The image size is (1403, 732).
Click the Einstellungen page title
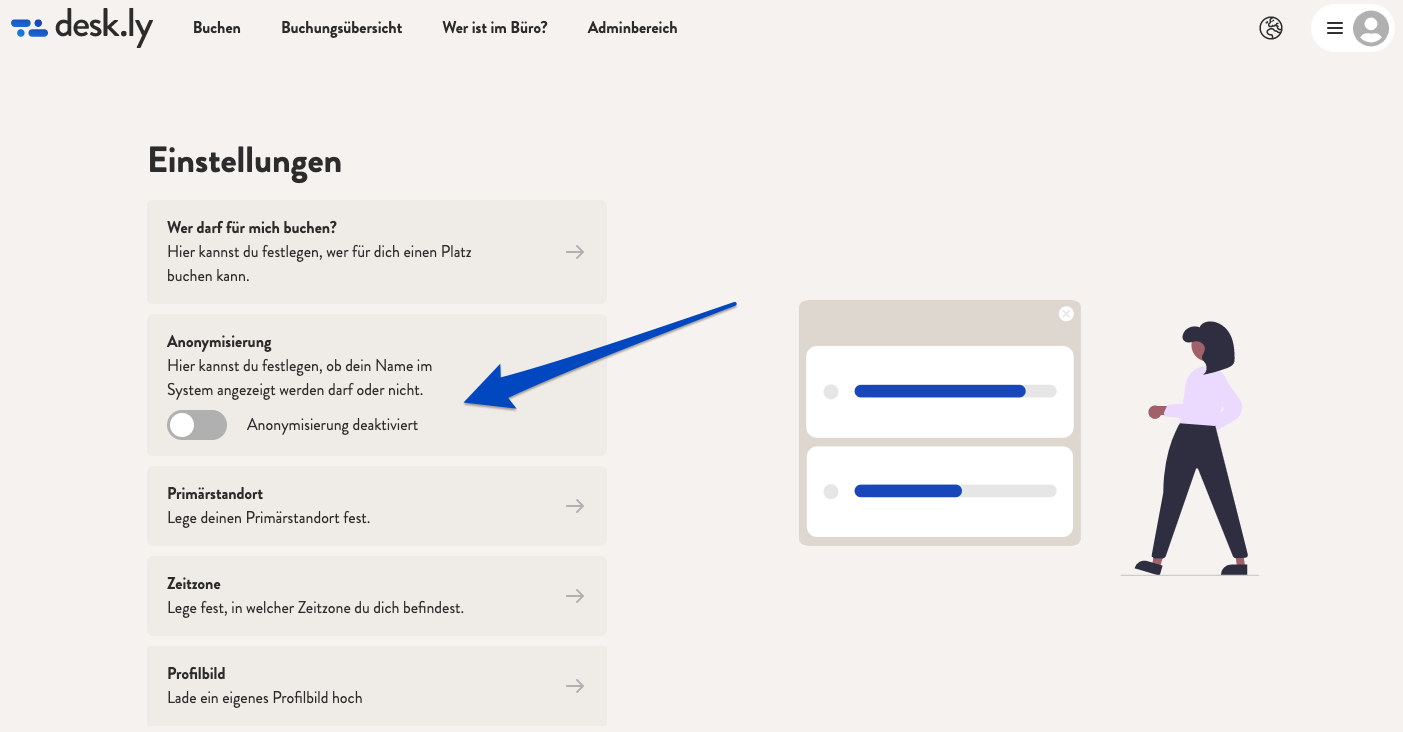click(x=245, y=160)
